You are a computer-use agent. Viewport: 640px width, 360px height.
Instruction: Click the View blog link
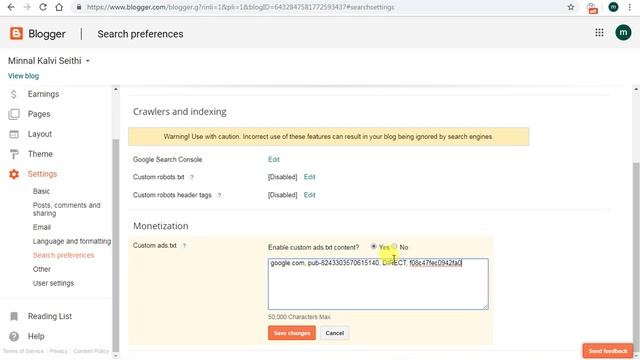coord(23,76)
